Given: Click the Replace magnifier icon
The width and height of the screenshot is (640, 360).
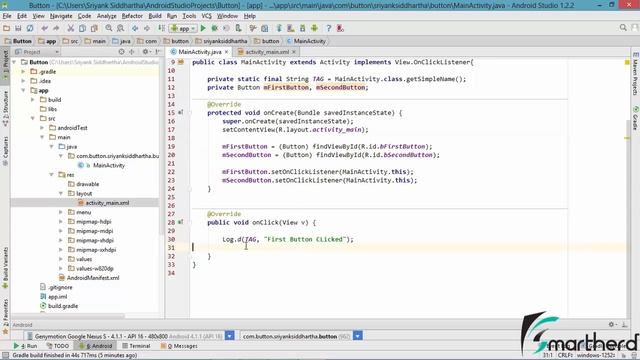Looking at the screenshot, I should pos(120,28).
